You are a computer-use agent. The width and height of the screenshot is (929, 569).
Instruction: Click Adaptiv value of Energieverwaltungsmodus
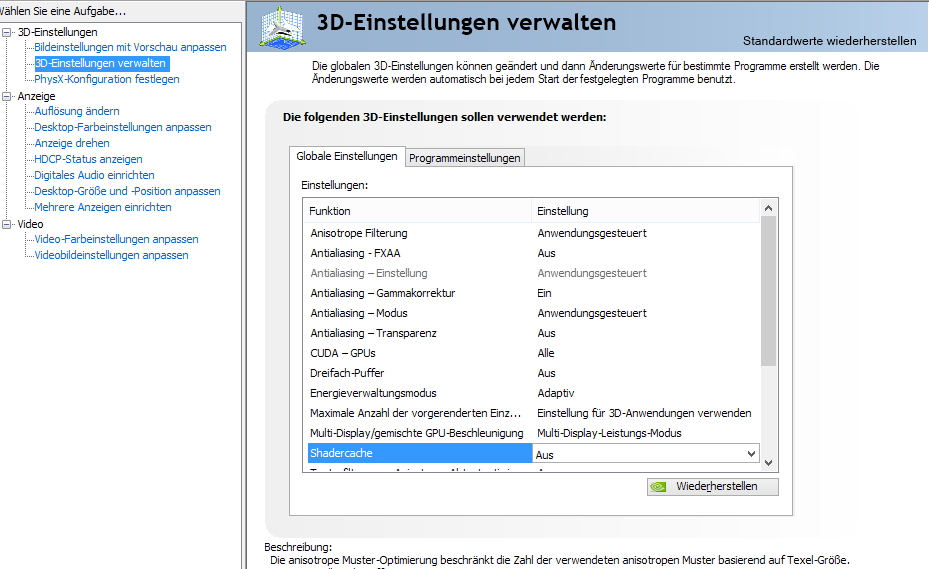tap(556, 393)
